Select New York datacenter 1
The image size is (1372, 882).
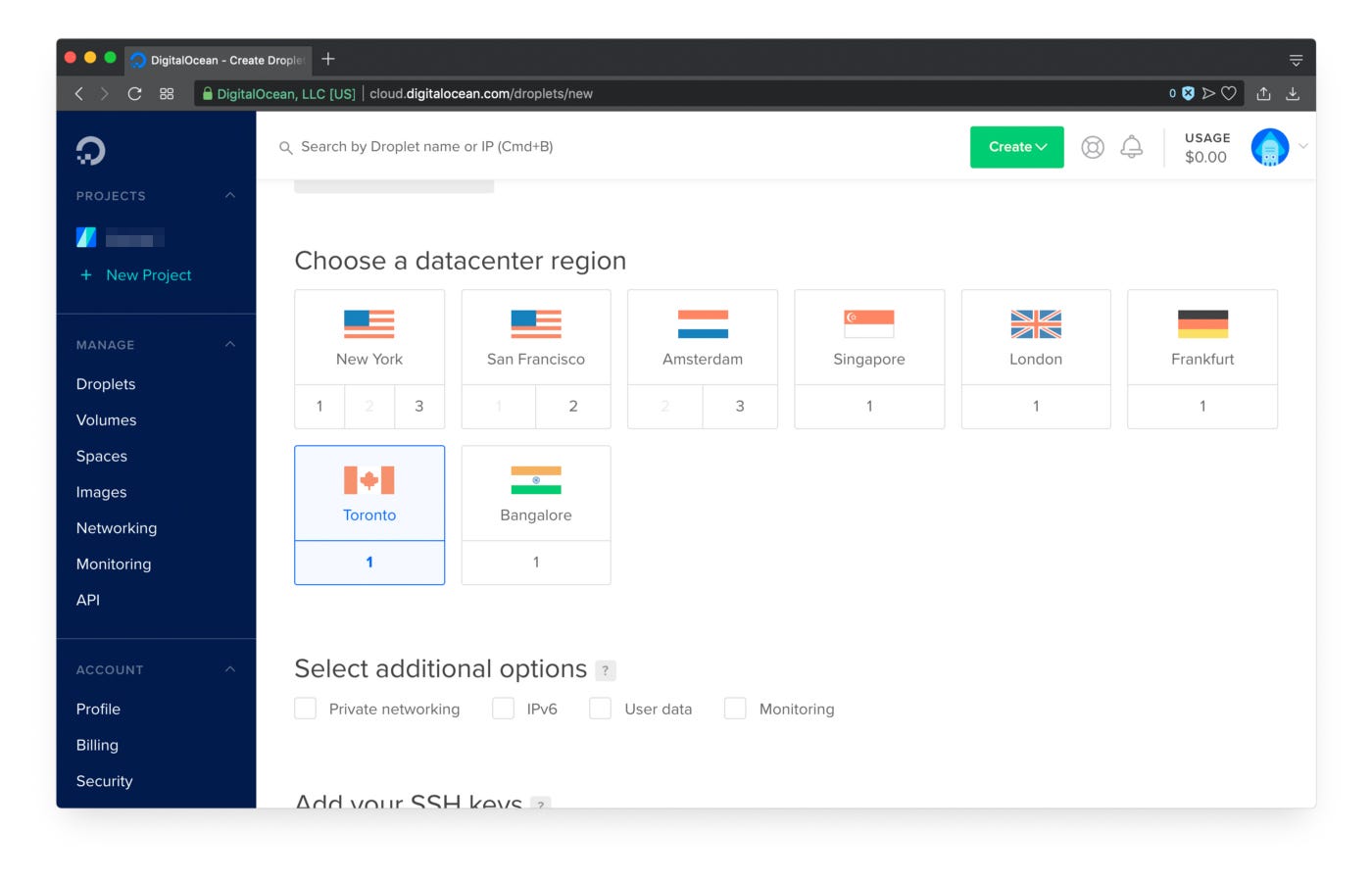pyautogui.click(x=319, y=407)
